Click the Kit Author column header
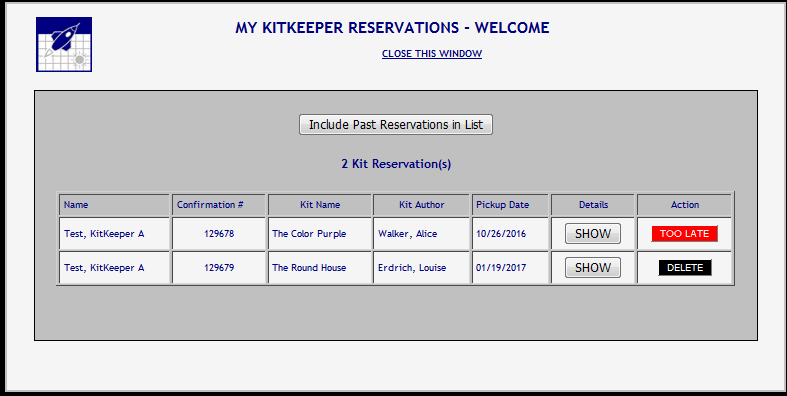 pos(421,205)
